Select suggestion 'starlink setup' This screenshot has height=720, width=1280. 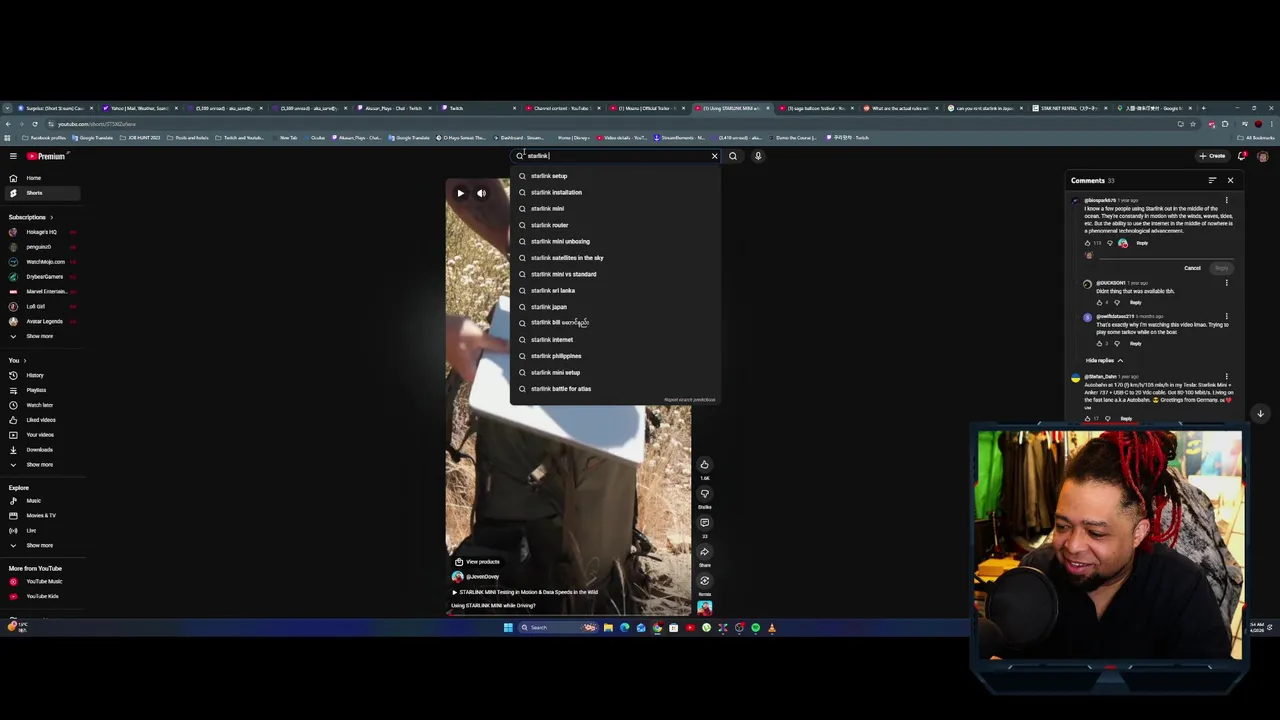point(613,176)
